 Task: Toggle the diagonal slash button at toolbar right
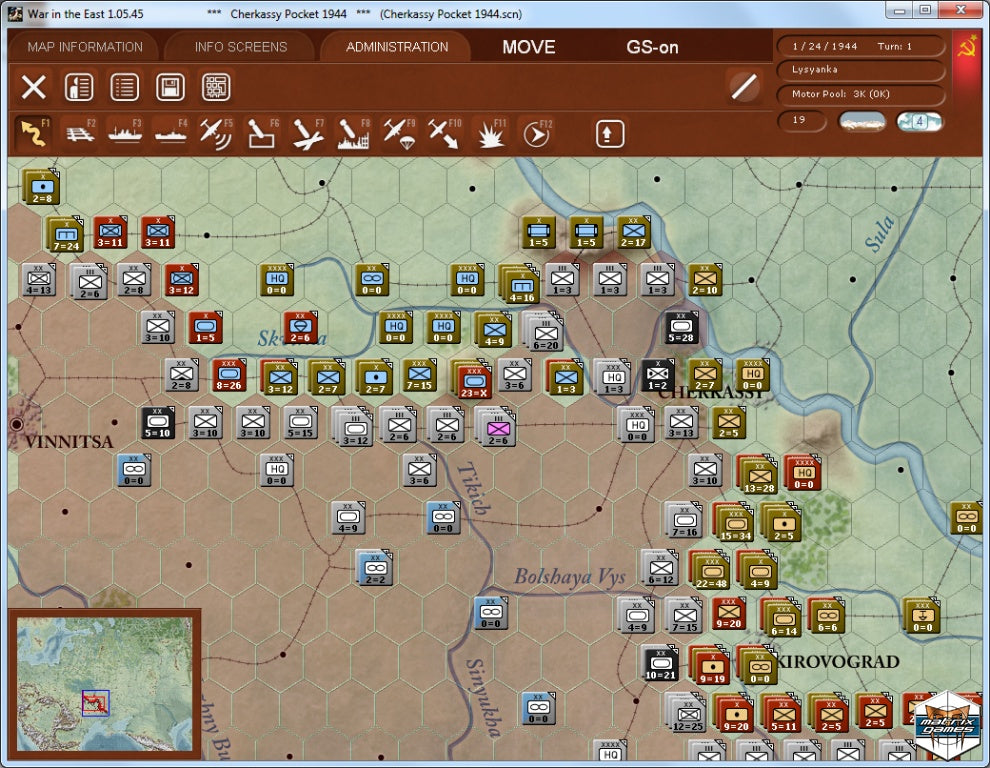click(x=743, y=87)
